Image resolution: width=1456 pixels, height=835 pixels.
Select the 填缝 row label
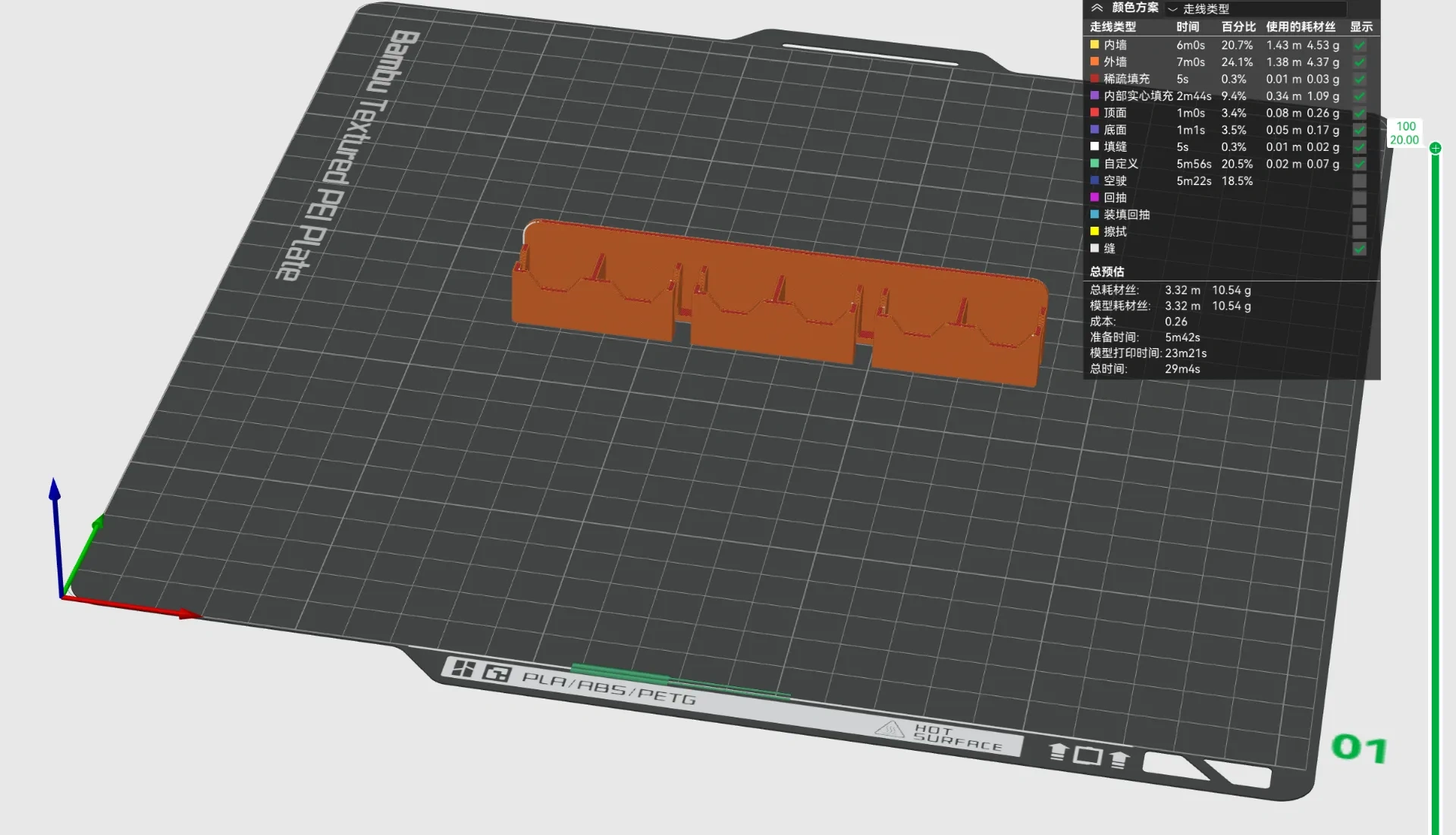click(1115, 147)
